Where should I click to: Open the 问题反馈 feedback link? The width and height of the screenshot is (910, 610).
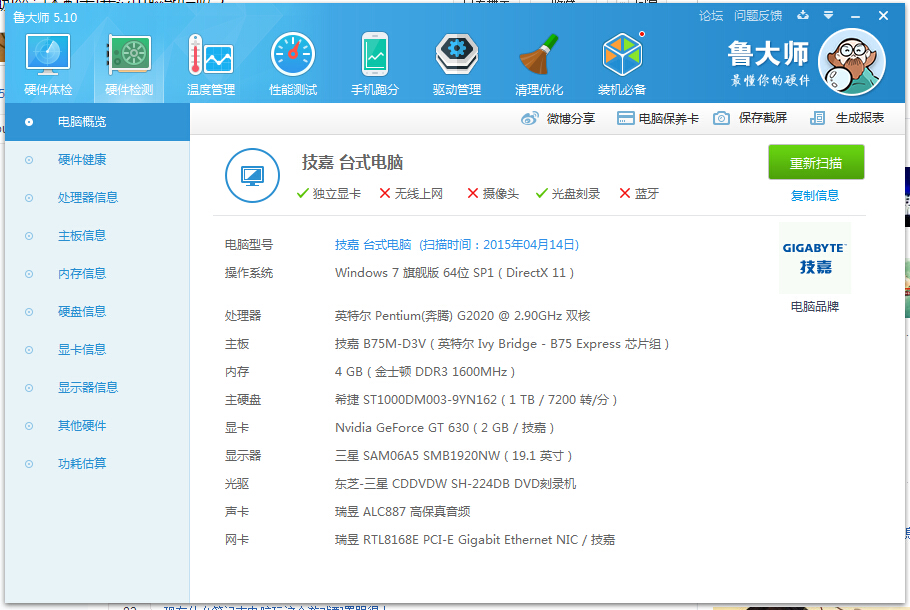click(x=758, y=16)
